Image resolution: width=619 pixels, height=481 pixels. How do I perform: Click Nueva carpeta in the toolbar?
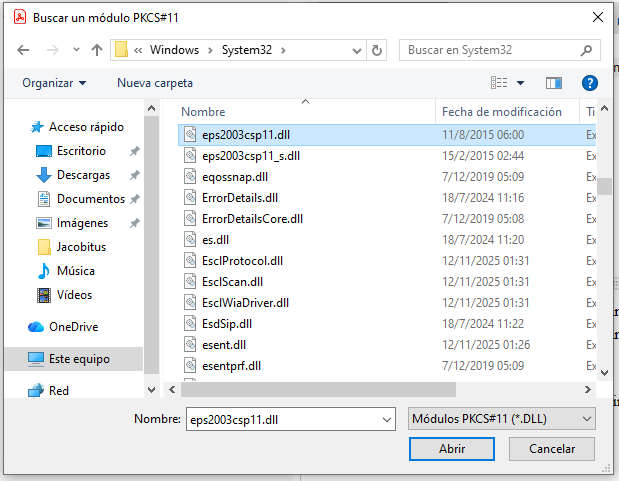click(155, 83)
